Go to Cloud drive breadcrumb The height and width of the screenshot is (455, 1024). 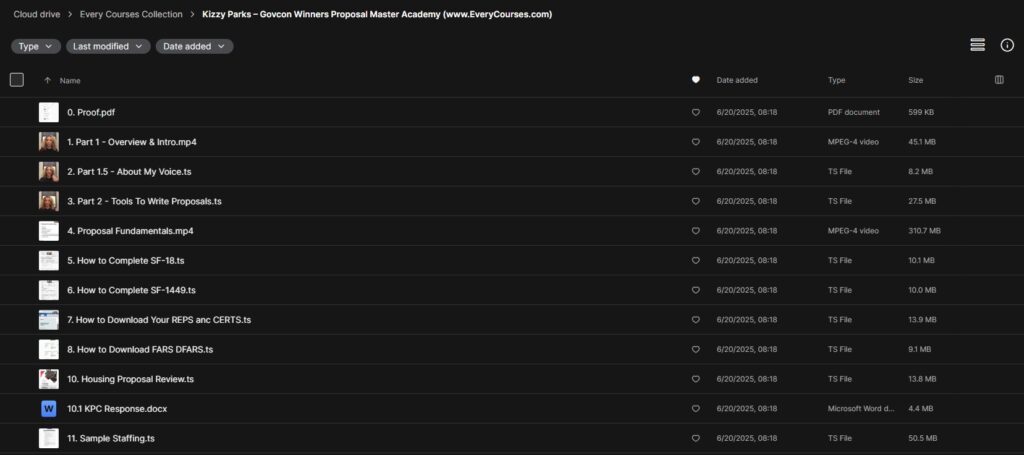pos(37,14)
